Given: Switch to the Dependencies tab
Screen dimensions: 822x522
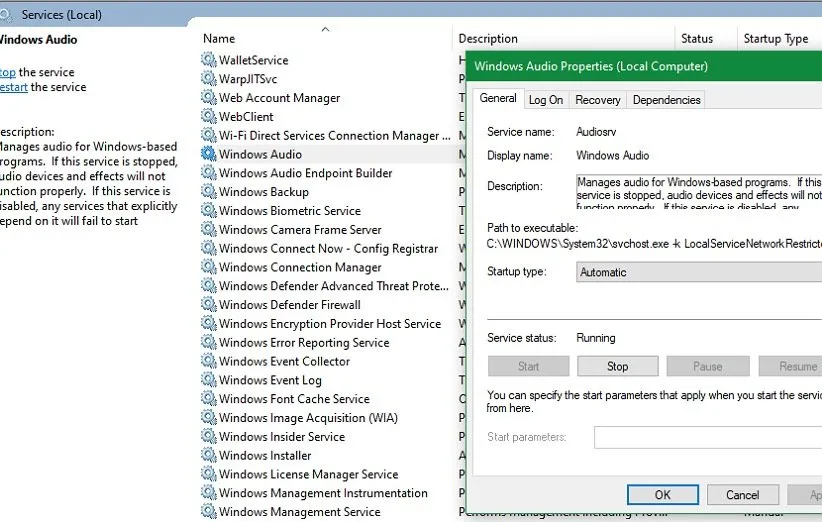Looking at the screenshot, I should pyautogui.click(x=666, y=100).
